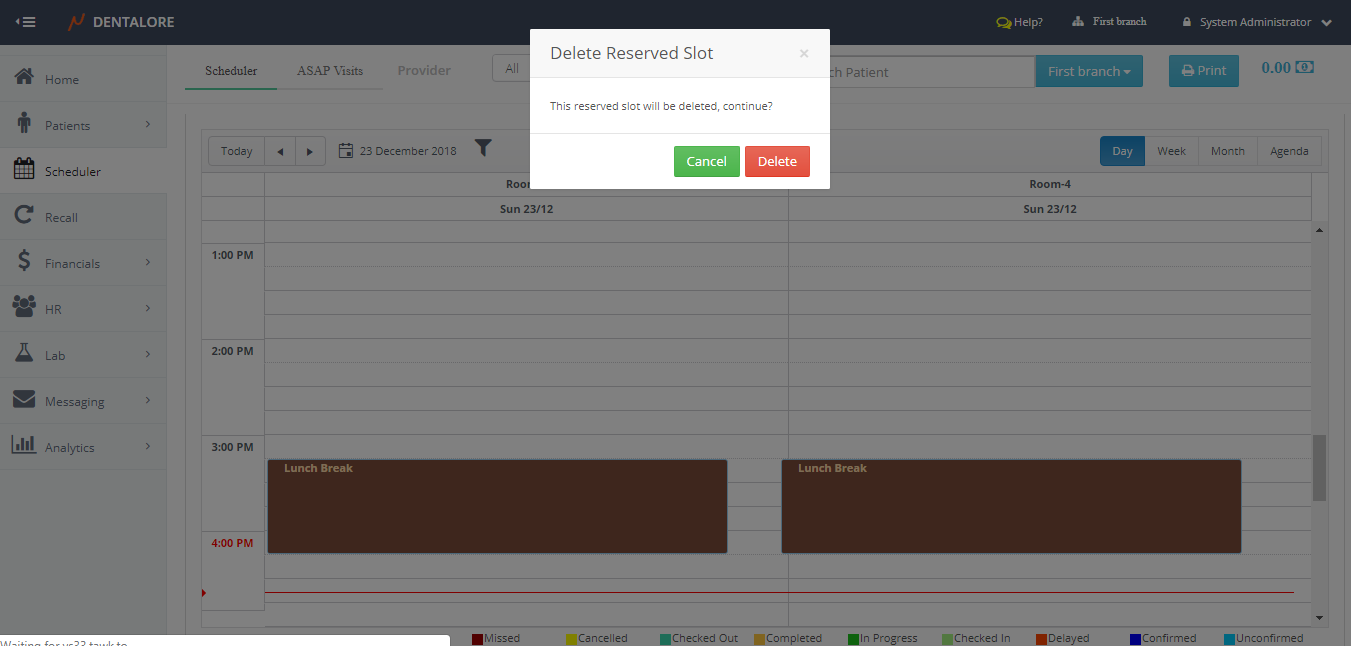The image size is (1351, 646).
Task: Open System Administrator user menu
Action: 1256,22
